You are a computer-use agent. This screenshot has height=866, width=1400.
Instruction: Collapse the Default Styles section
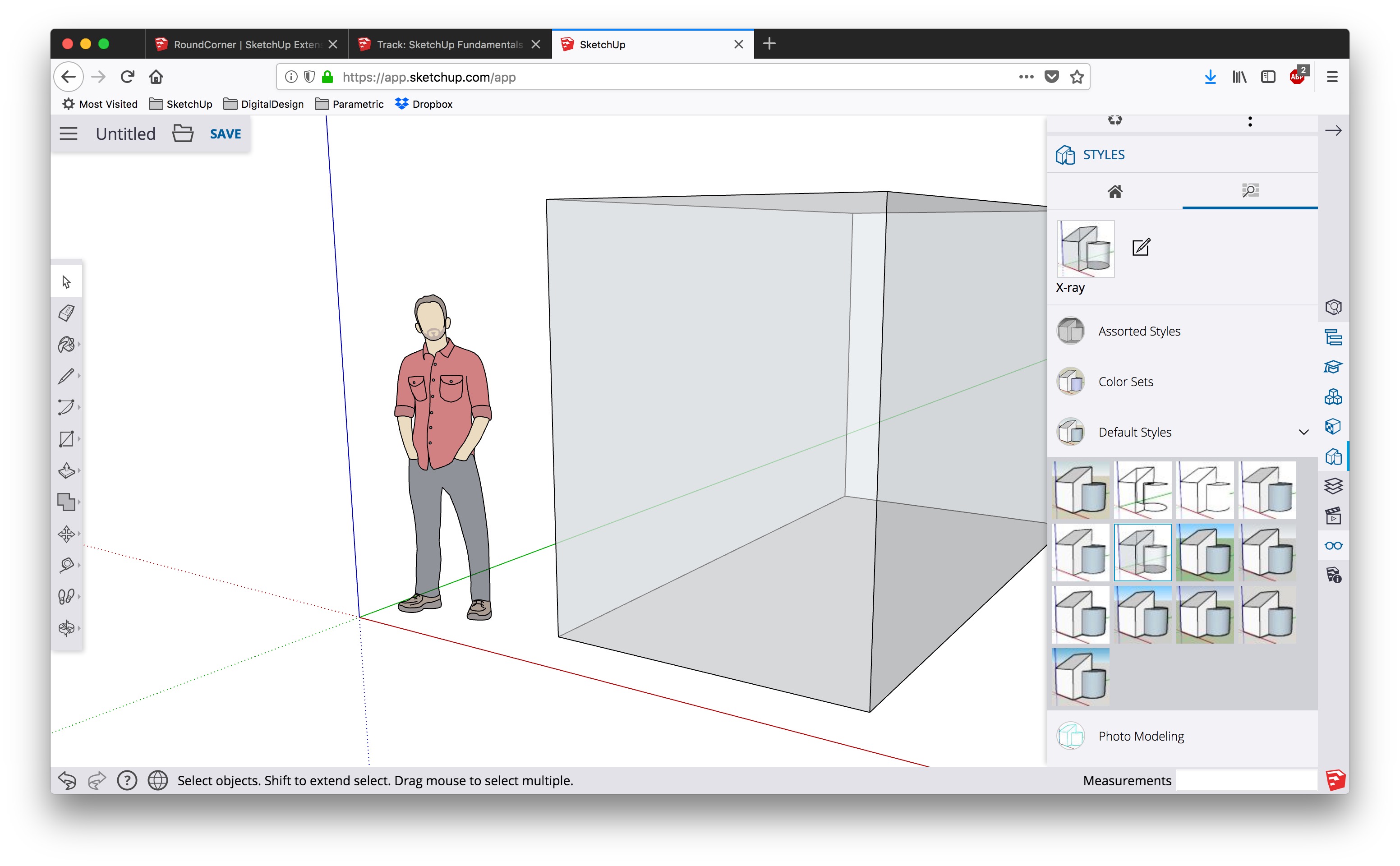[x=1304, y=432]
